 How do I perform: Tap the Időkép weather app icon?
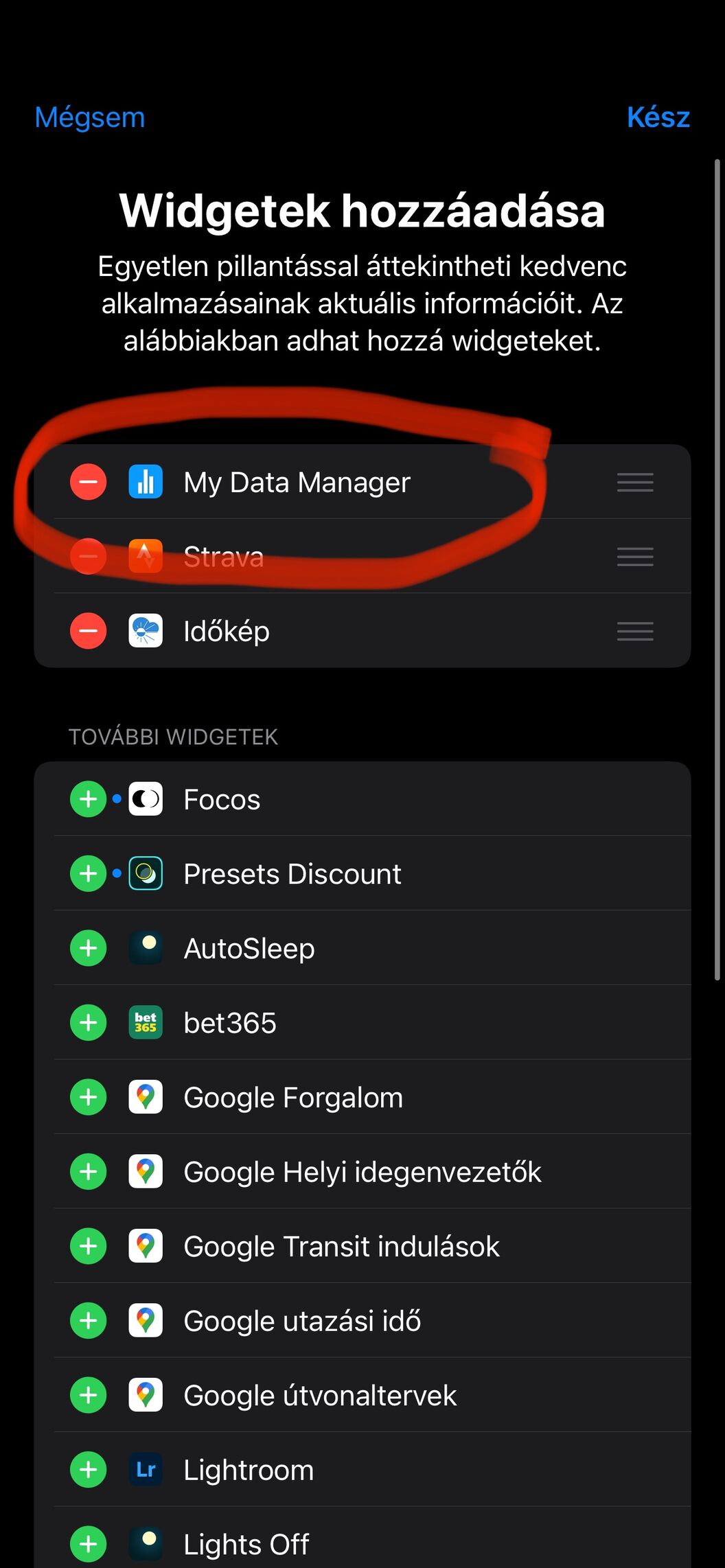[146, 631]
